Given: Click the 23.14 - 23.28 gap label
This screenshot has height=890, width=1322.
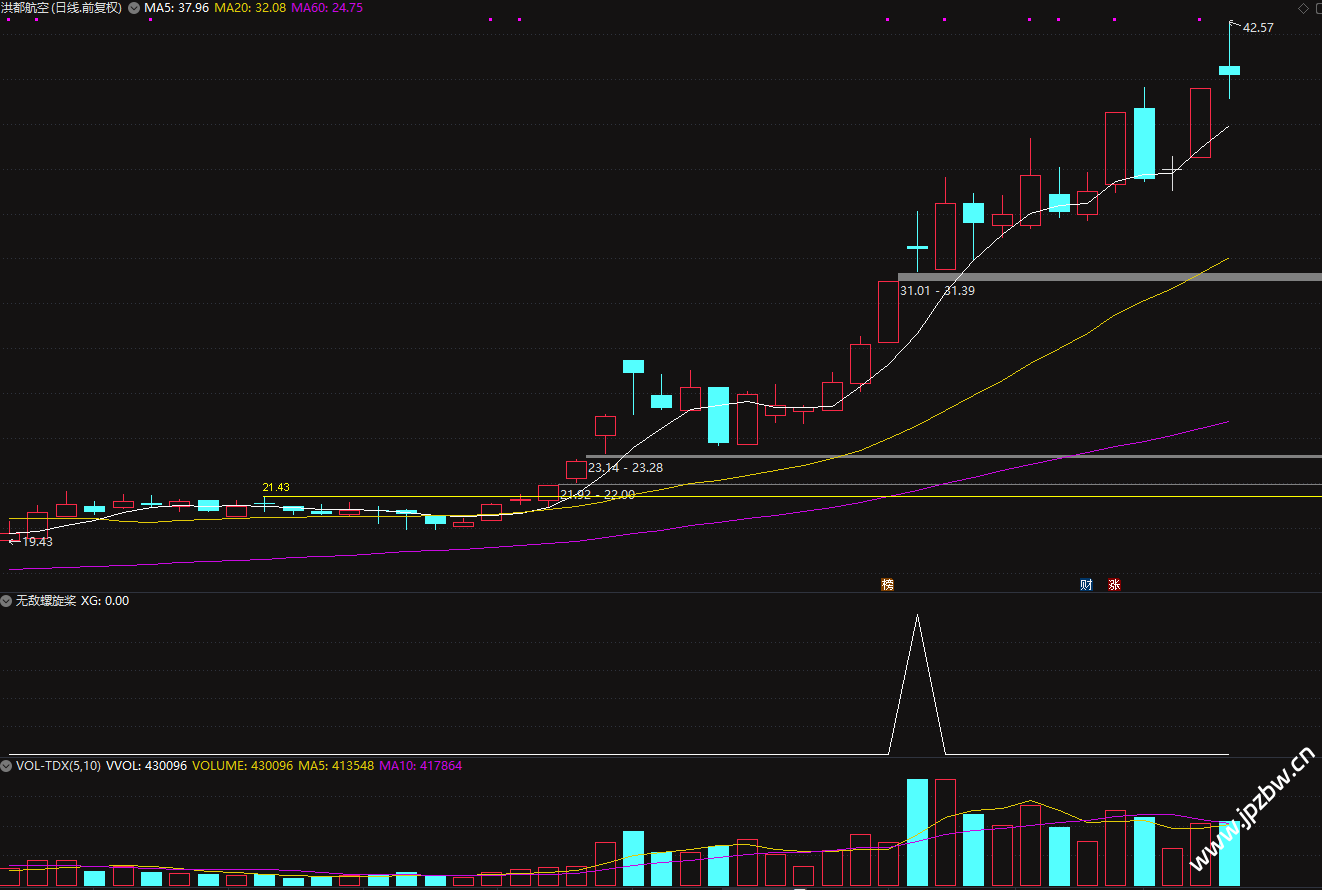Looking at the screenshot, I should (x=625, y=468).
